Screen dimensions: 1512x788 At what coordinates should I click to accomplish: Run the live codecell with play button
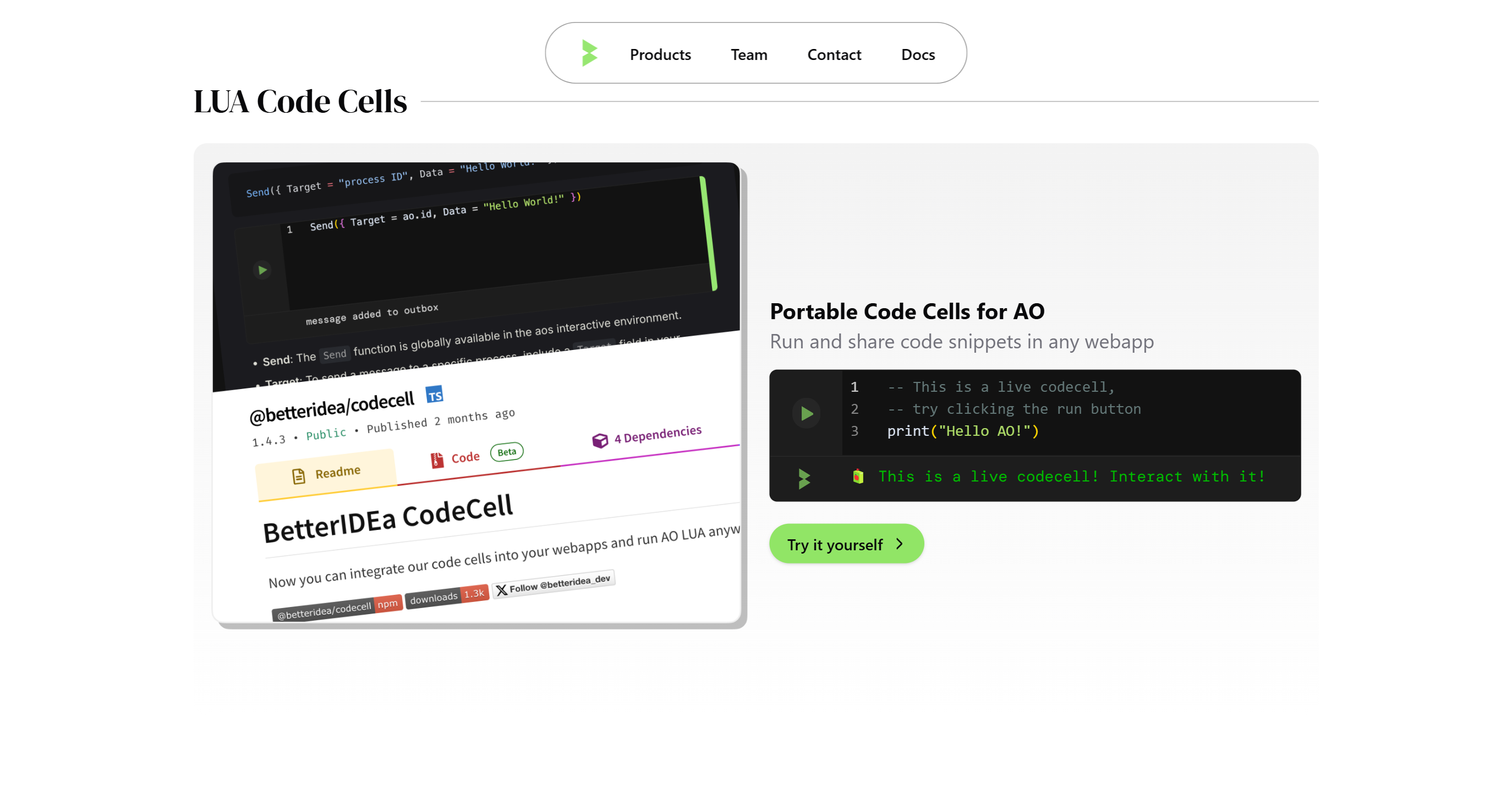pos(807,413)
